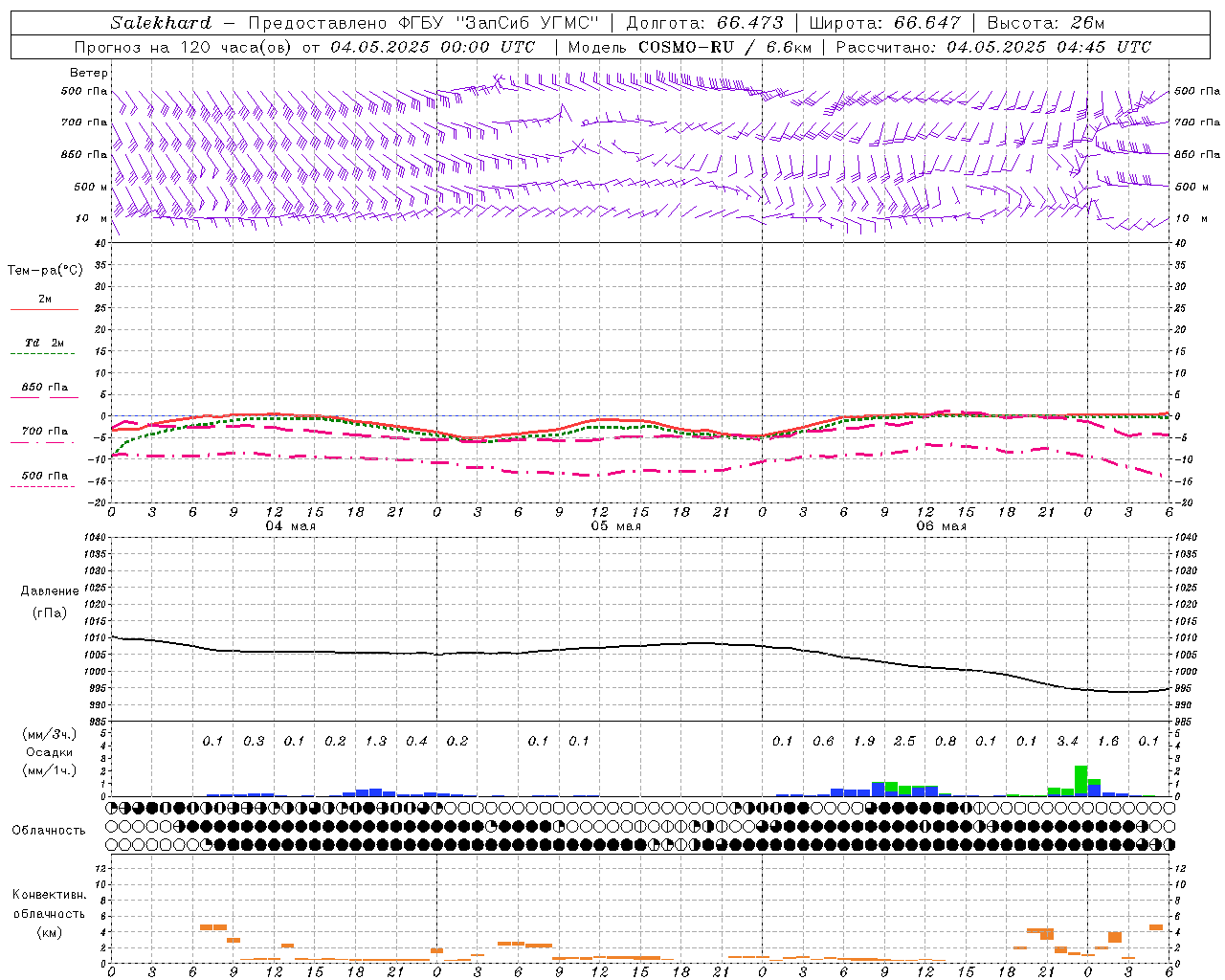
Task: Click the 'Предоставлено ФГБУ "ЗапСиб УГМС"' provider text
Action: click(423, 23)
